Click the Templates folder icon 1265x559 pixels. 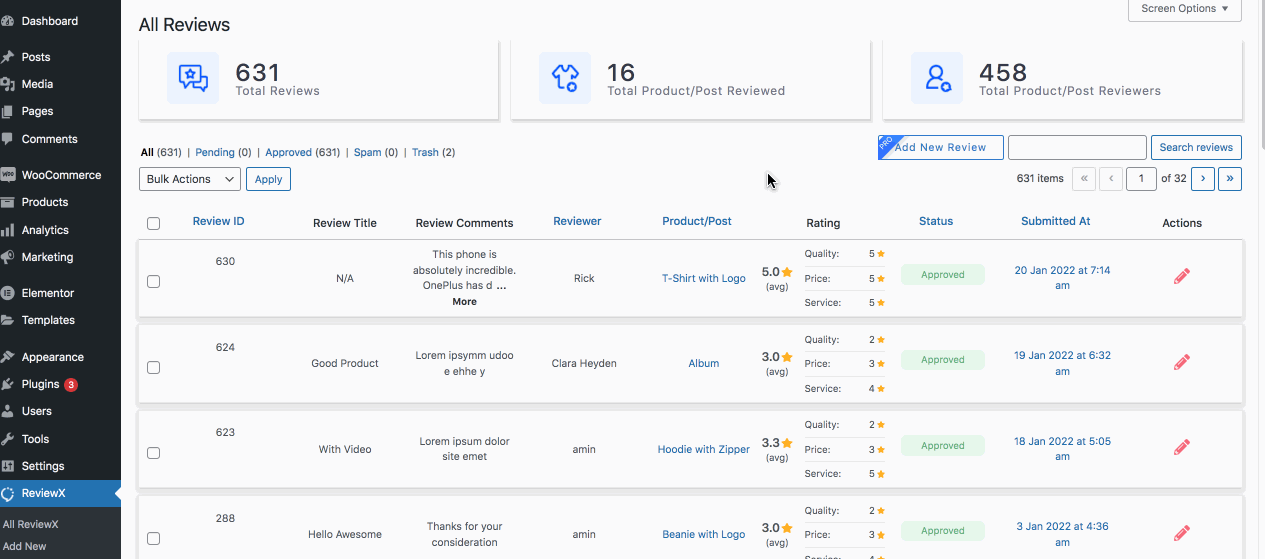pyautogui.click(x=7, y=320)
